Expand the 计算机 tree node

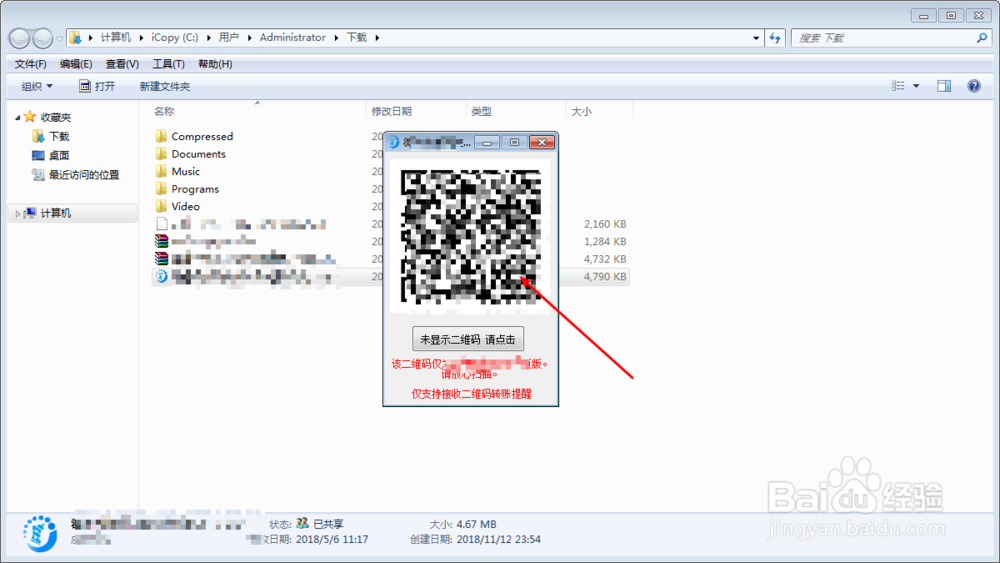click(17, 214)
